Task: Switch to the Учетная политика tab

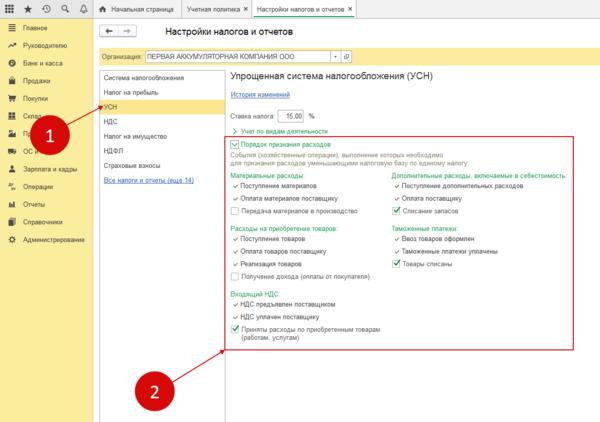Action: click(214, 9)
